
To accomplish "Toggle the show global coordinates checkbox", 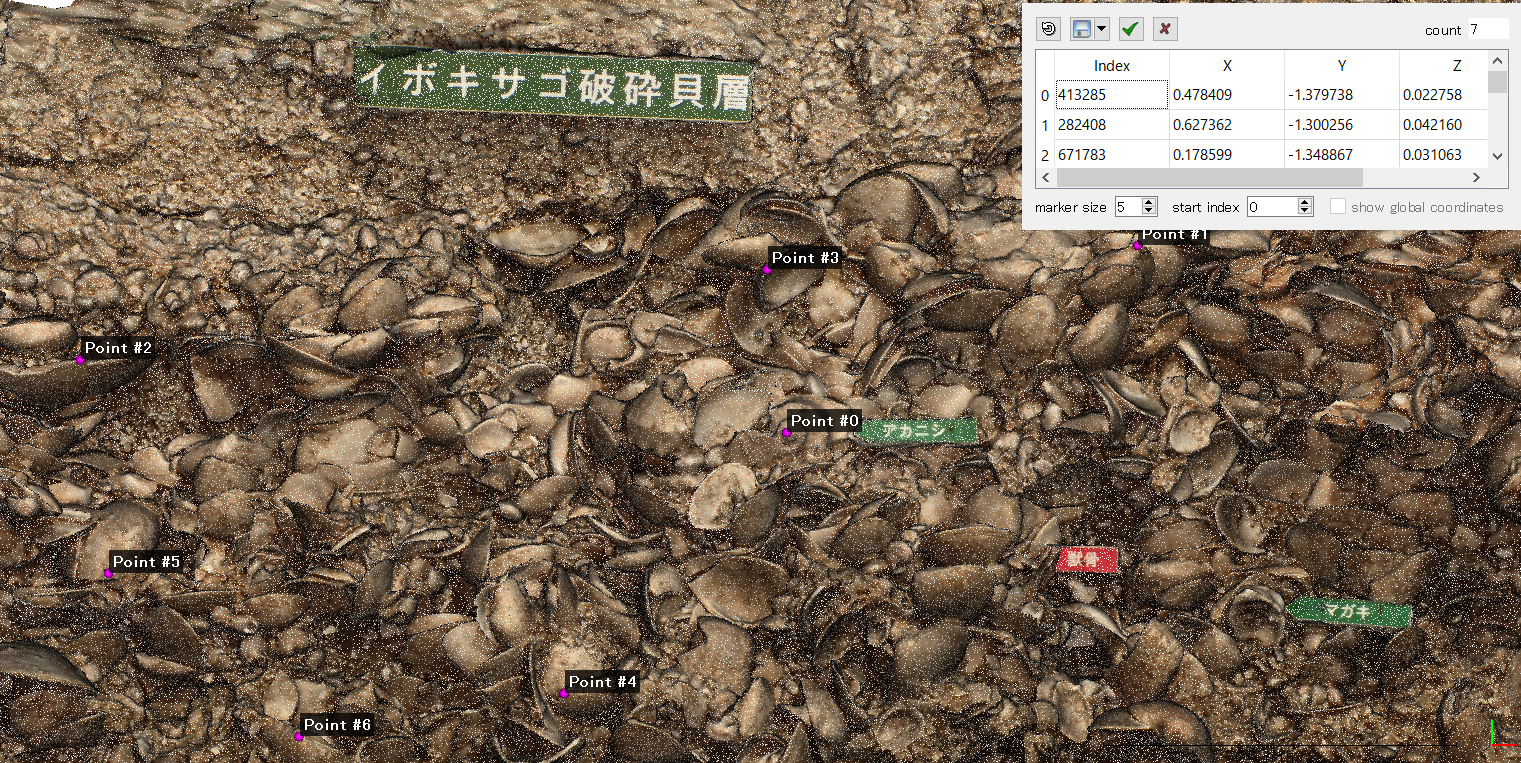I will 1337,207.
